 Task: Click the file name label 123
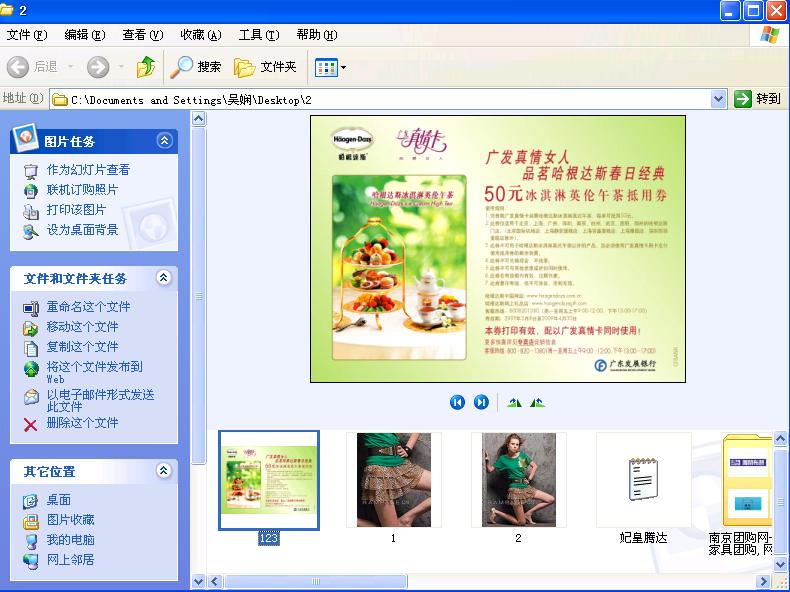tap(269, 538)
